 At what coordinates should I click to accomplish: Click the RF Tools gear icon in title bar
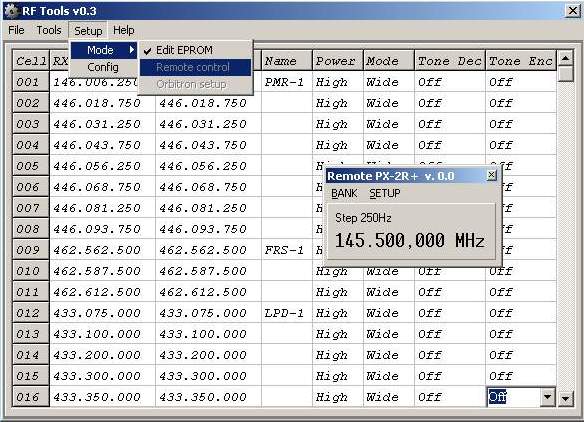pyautogui.click(x=11, y=11)
